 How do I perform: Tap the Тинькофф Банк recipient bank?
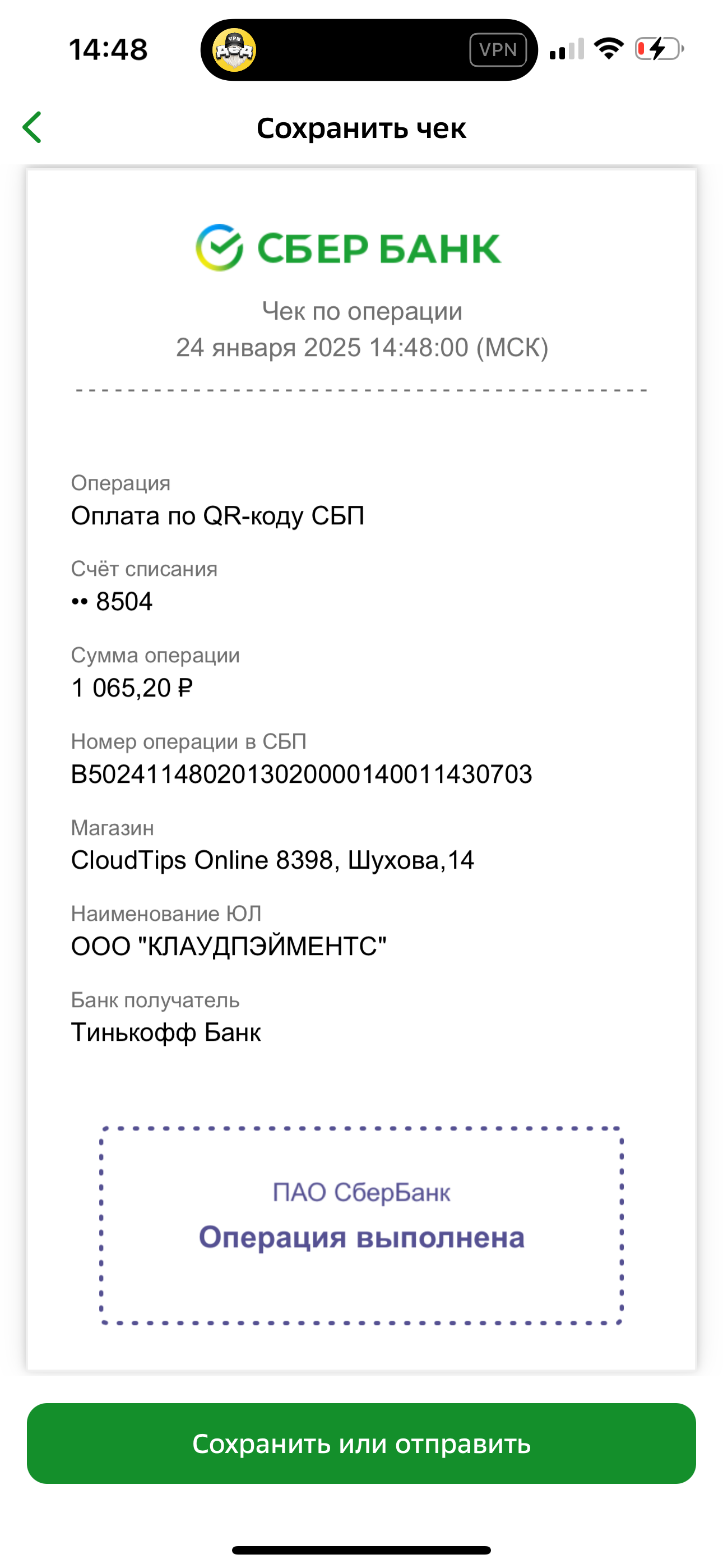(166, 1032)
